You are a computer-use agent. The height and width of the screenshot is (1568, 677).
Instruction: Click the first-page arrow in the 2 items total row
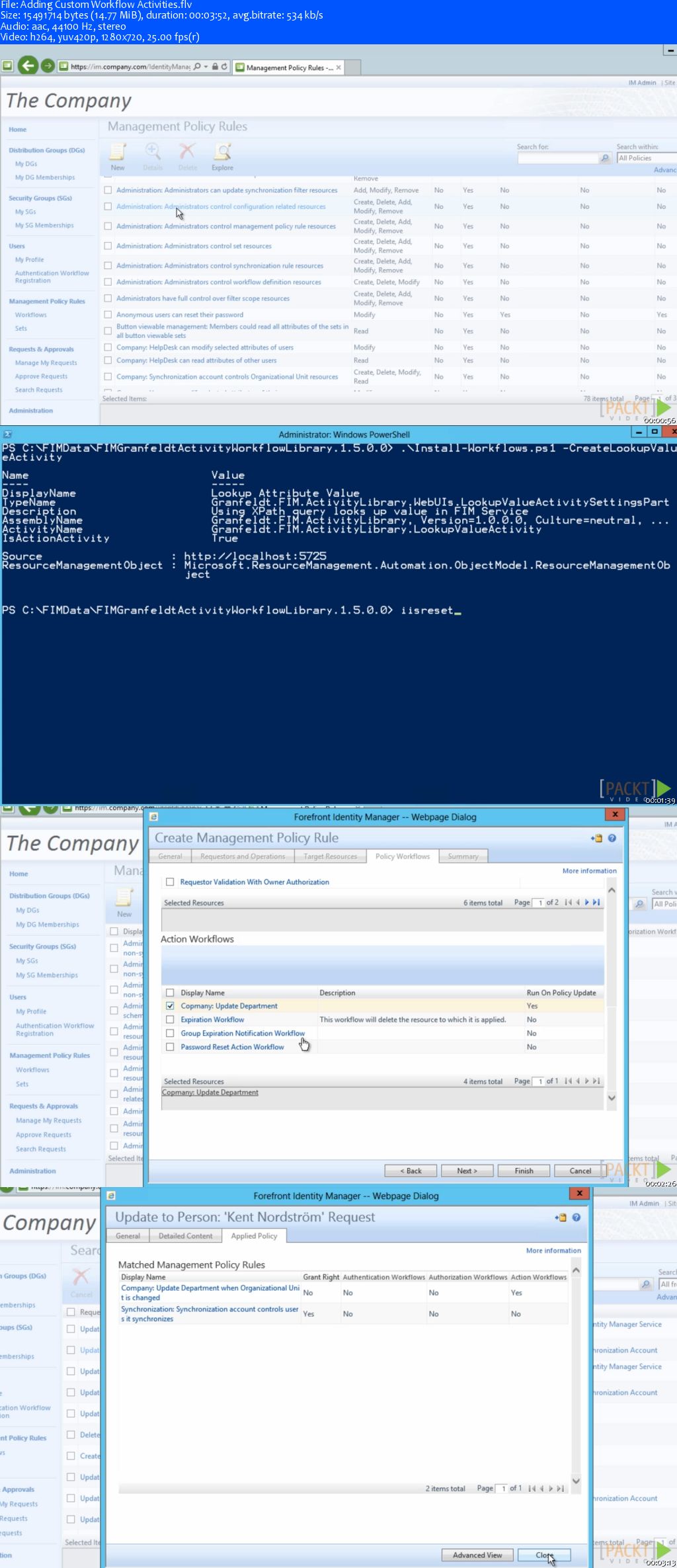point(532,1488)
